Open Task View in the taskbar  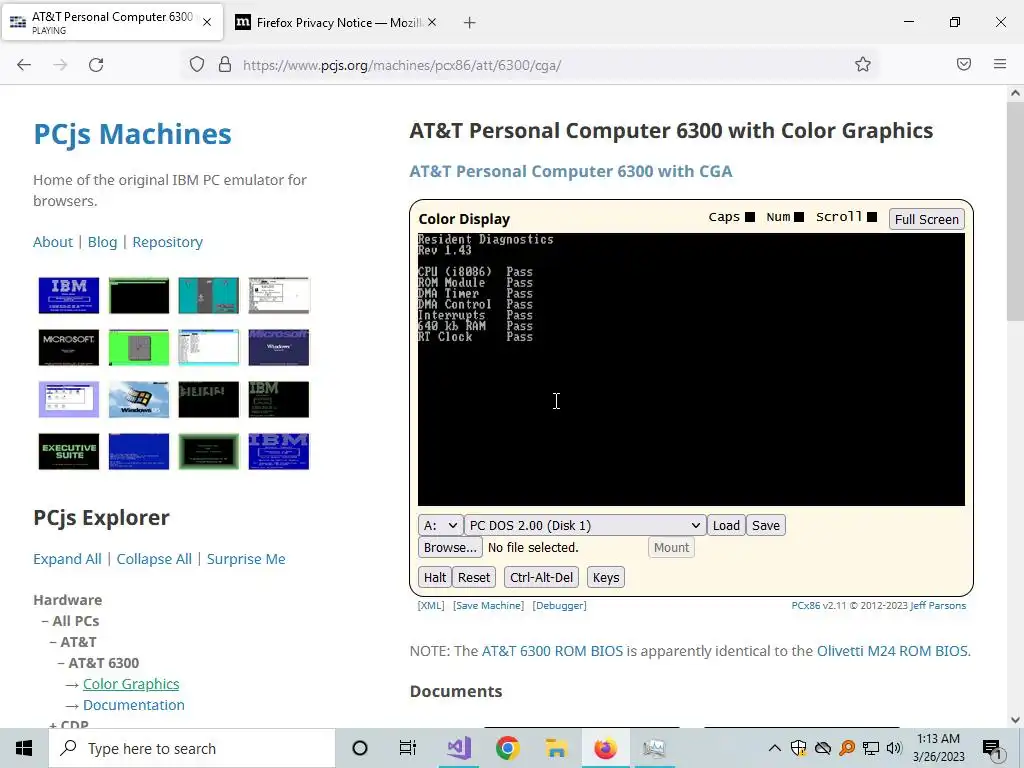(x=408, y=748)
